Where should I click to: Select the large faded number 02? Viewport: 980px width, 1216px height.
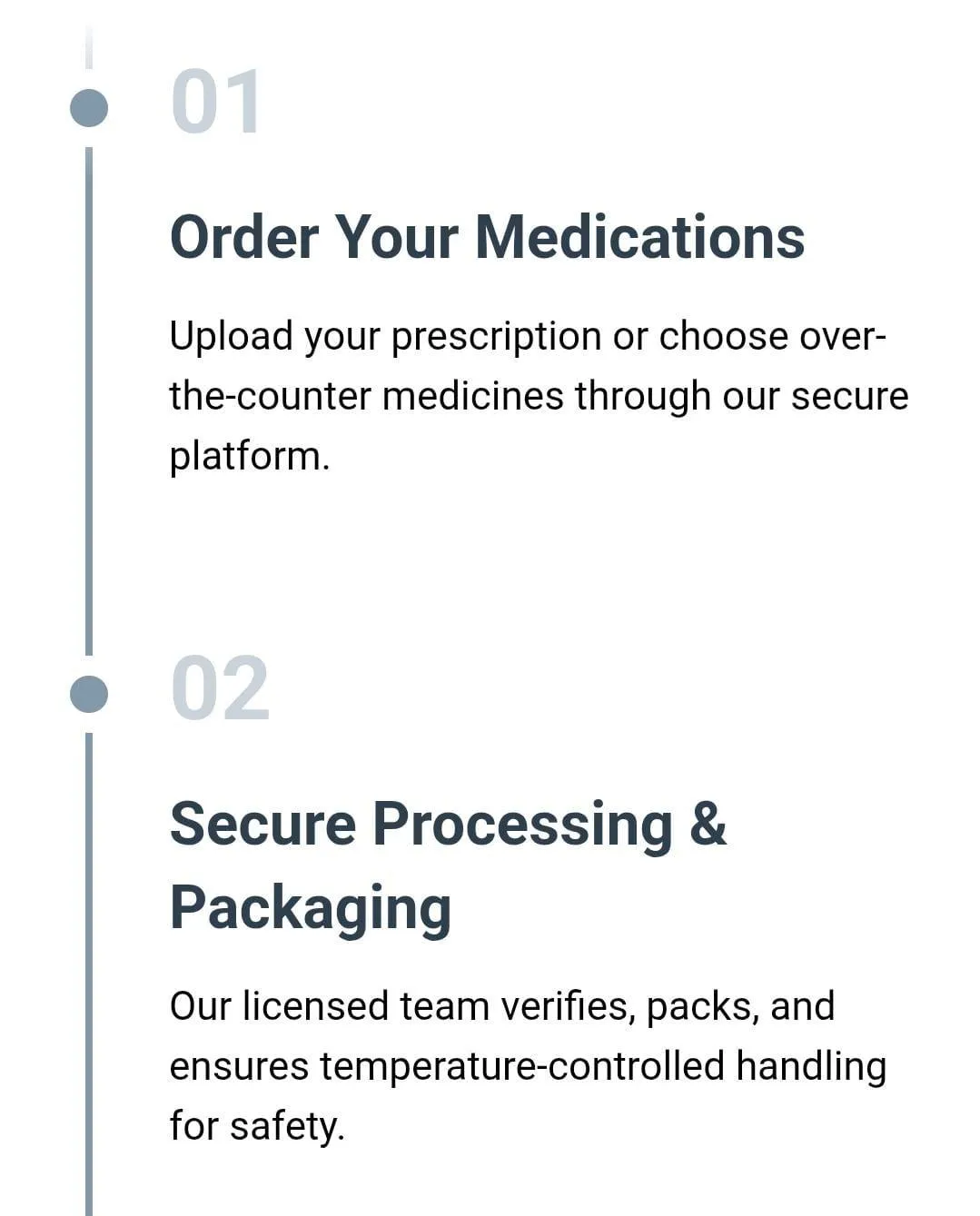click(x=220, y=688)
